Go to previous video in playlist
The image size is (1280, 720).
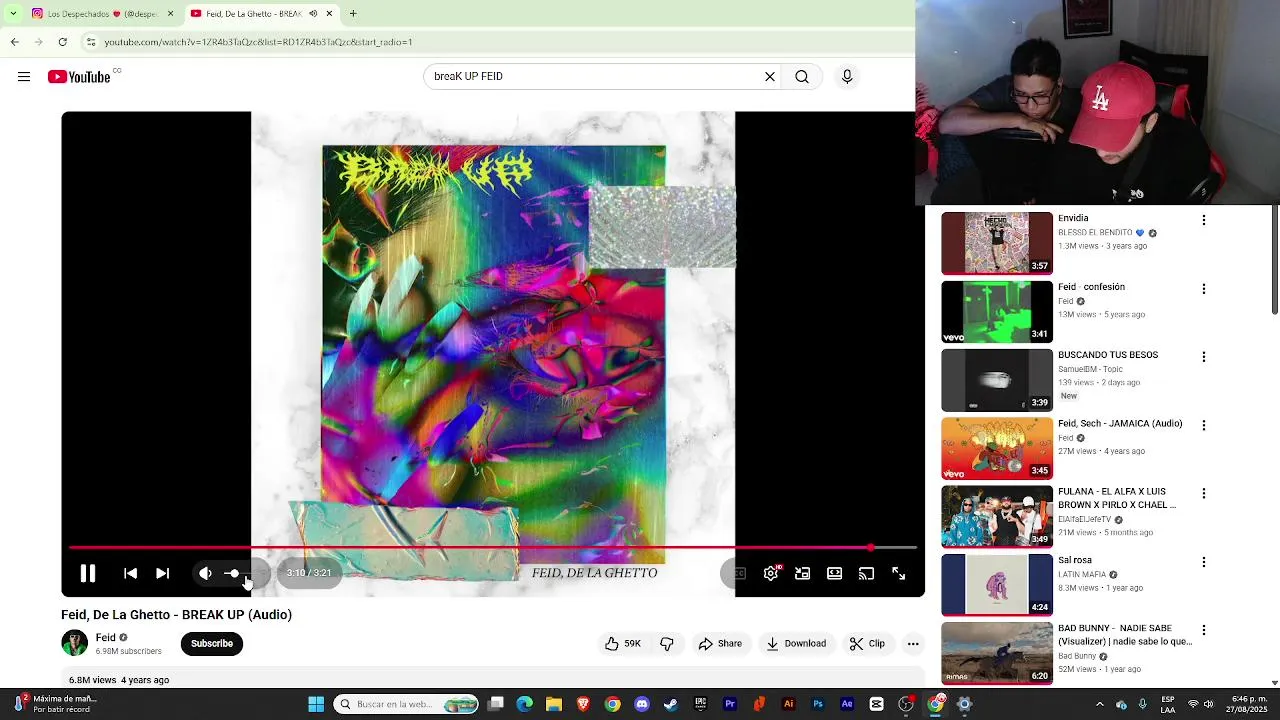[x=130, y=573]
